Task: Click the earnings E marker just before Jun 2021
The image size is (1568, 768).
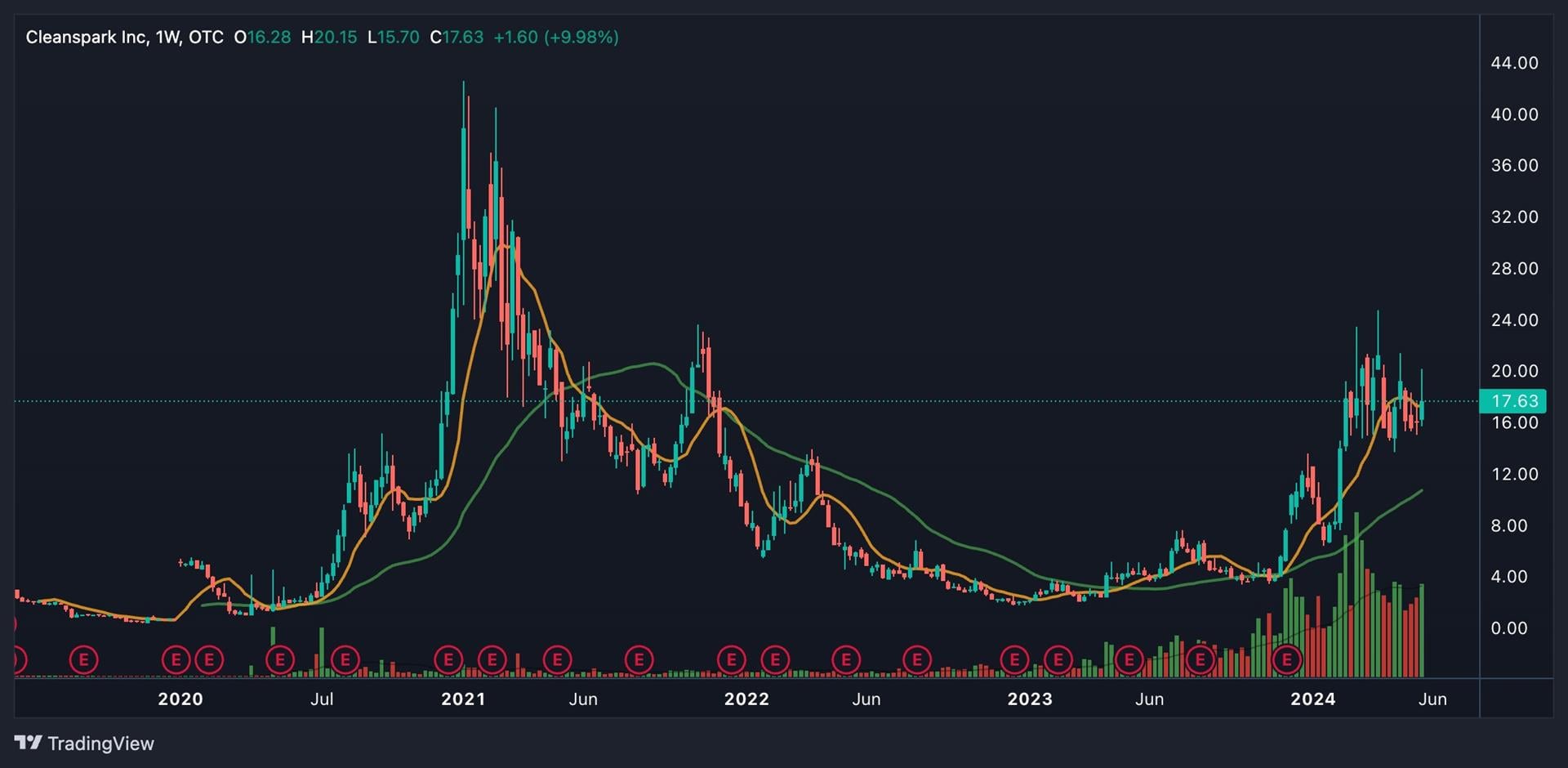Action: (557, 659)
